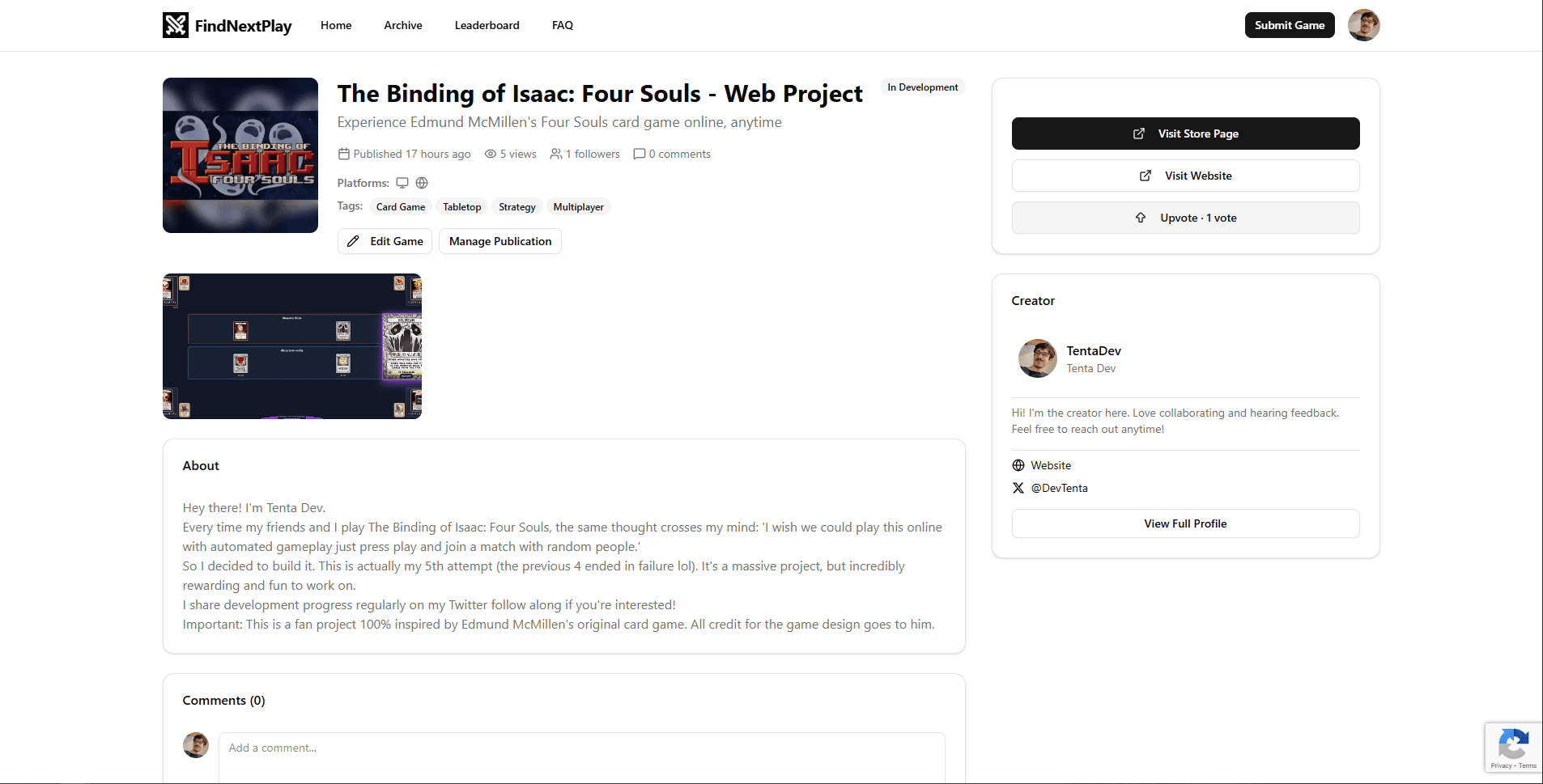Image resolution: width=1543 pixels, height=784 pixels.
Task: Expand the Card Game tag
Action: [400, 206]
